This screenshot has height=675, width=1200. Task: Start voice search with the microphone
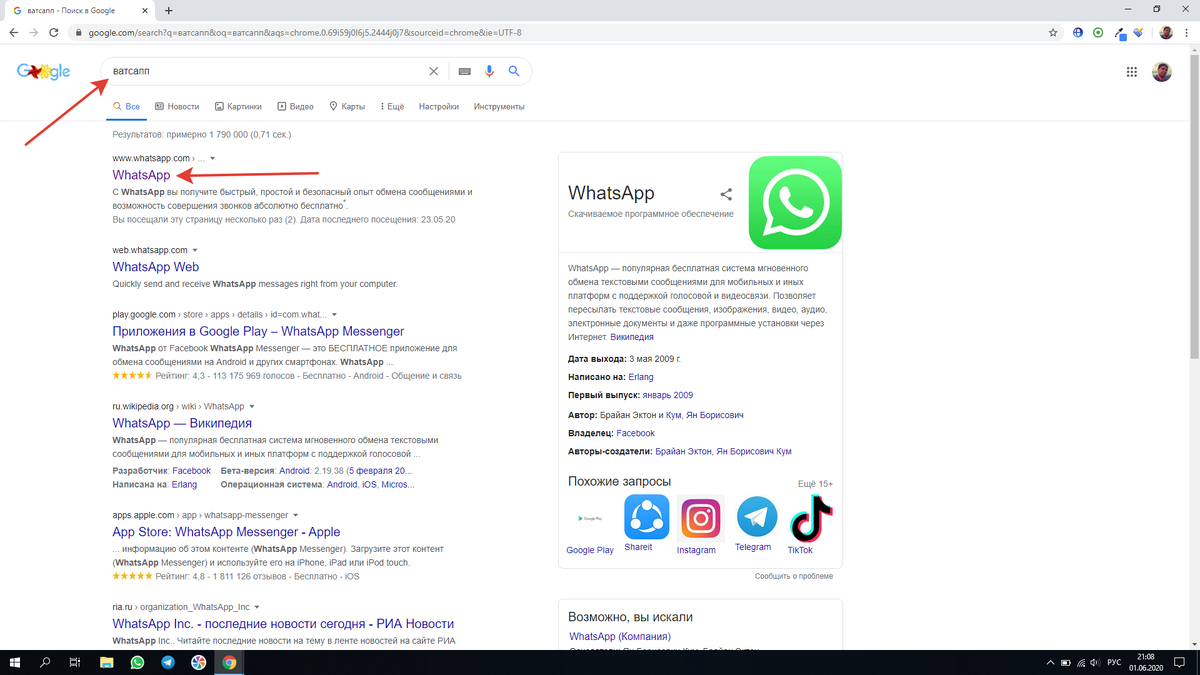click(490, 72)
